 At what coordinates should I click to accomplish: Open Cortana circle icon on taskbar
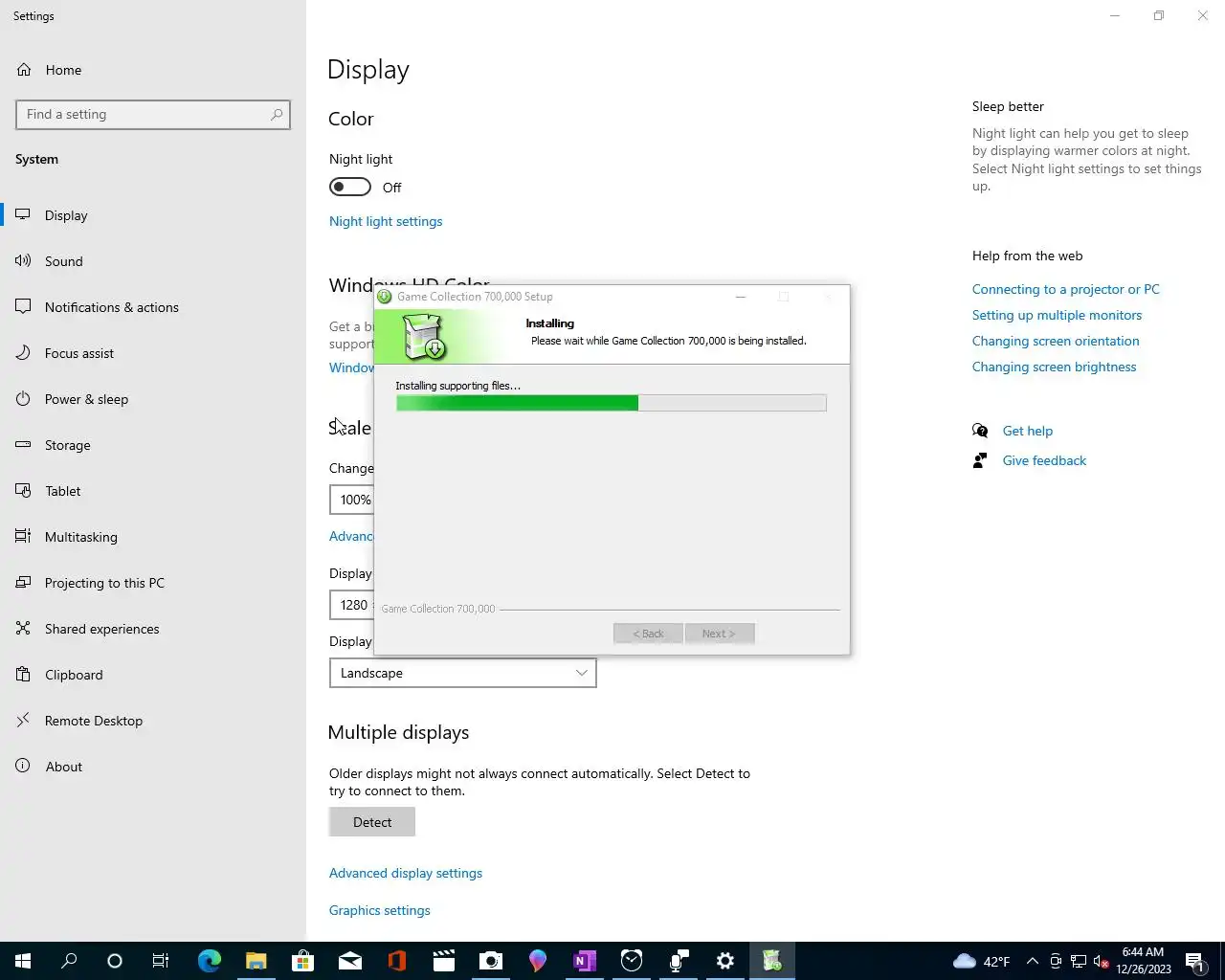click(x=115, y=961)
